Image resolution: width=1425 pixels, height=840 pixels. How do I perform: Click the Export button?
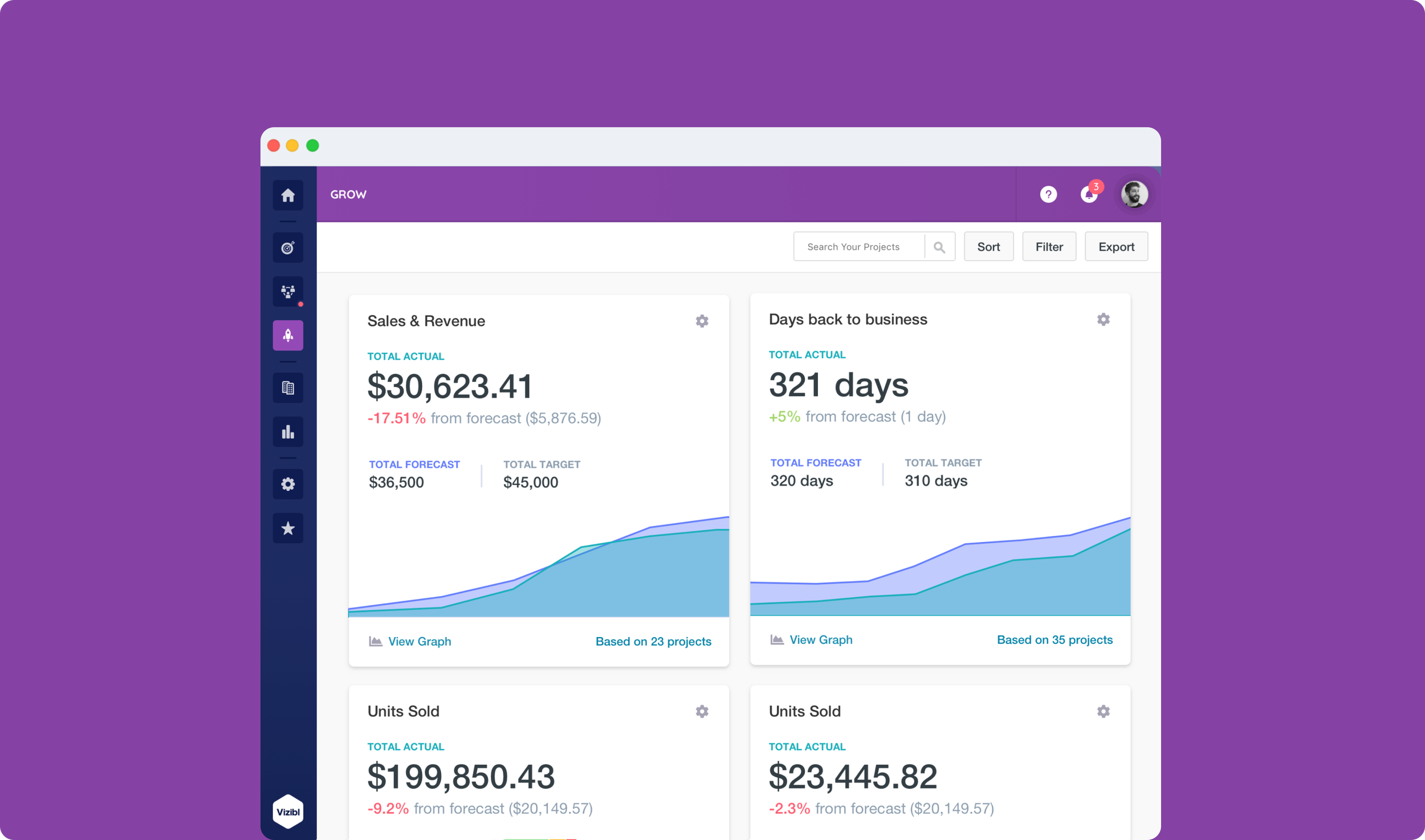1115,247
